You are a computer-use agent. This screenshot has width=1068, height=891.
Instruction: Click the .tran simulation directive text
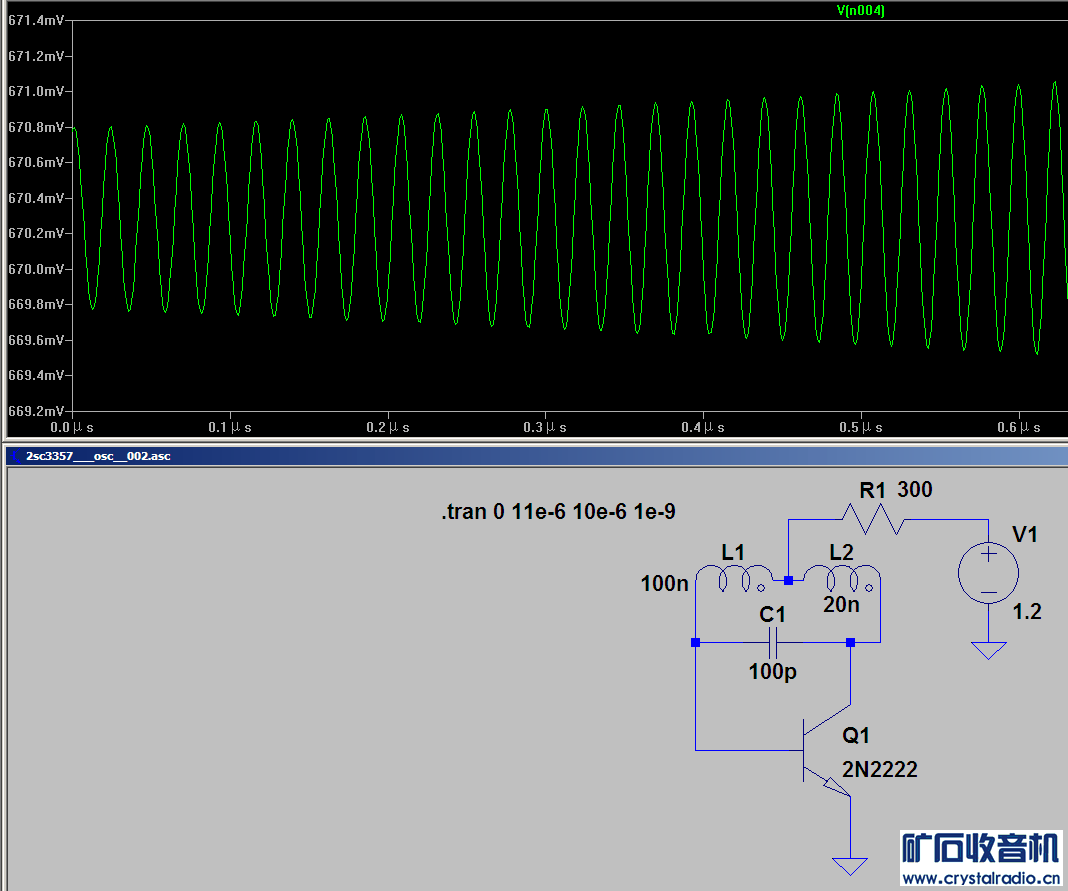[558, 512]
